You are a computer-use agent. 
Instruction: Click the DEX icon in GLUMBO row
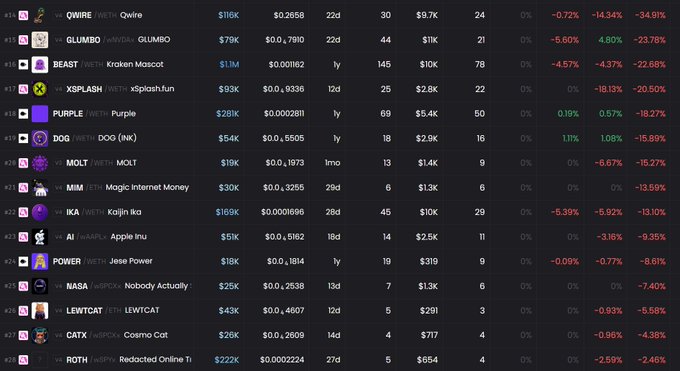coord(23,40)
